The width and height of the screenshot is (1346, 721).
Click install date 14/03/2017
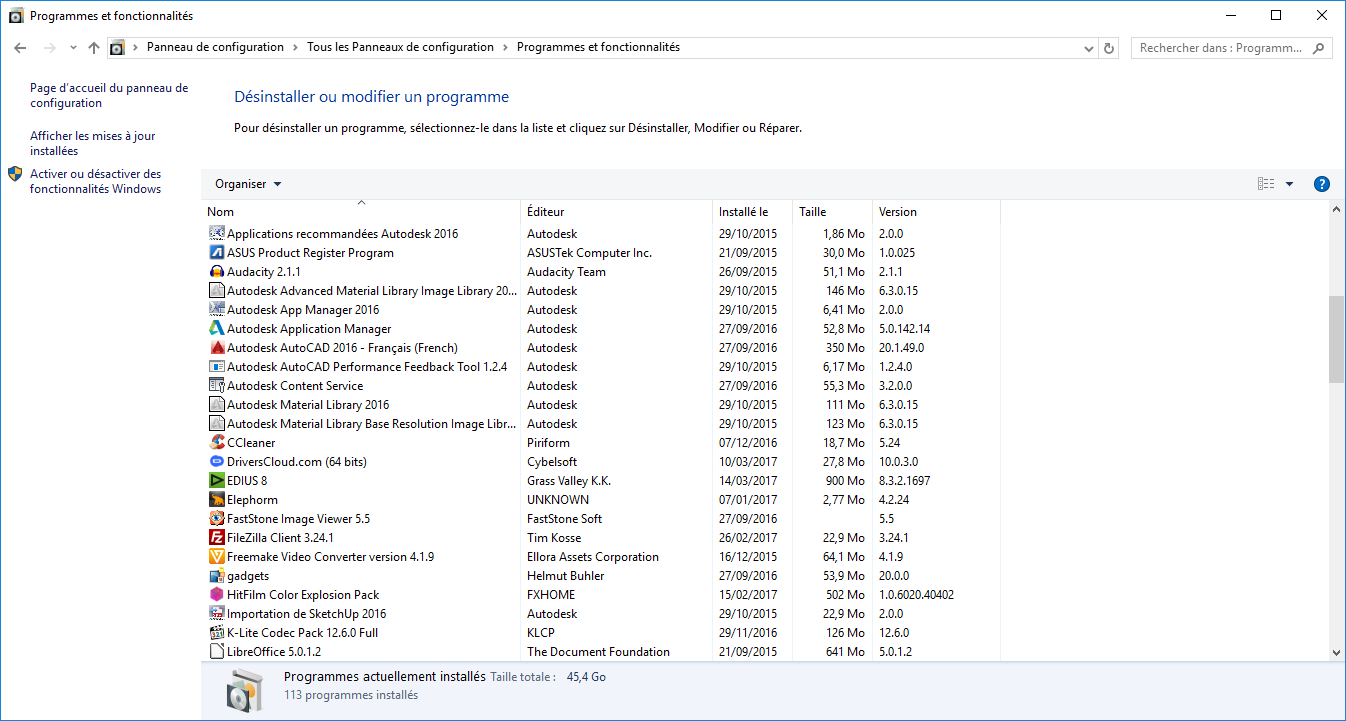(x=748, y=481)
